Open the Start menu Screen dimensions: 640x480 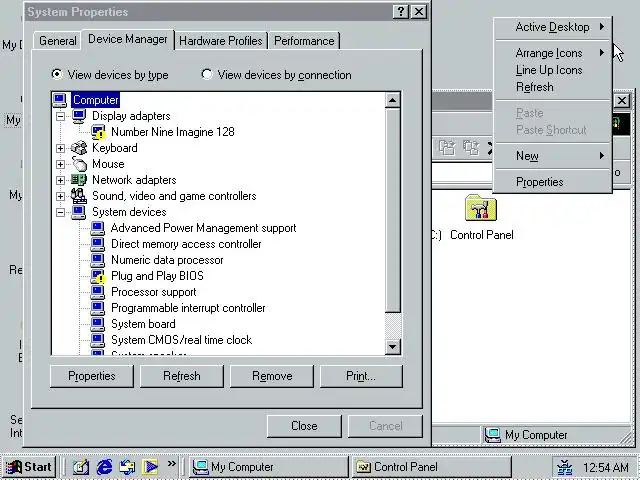pos(29,467)
